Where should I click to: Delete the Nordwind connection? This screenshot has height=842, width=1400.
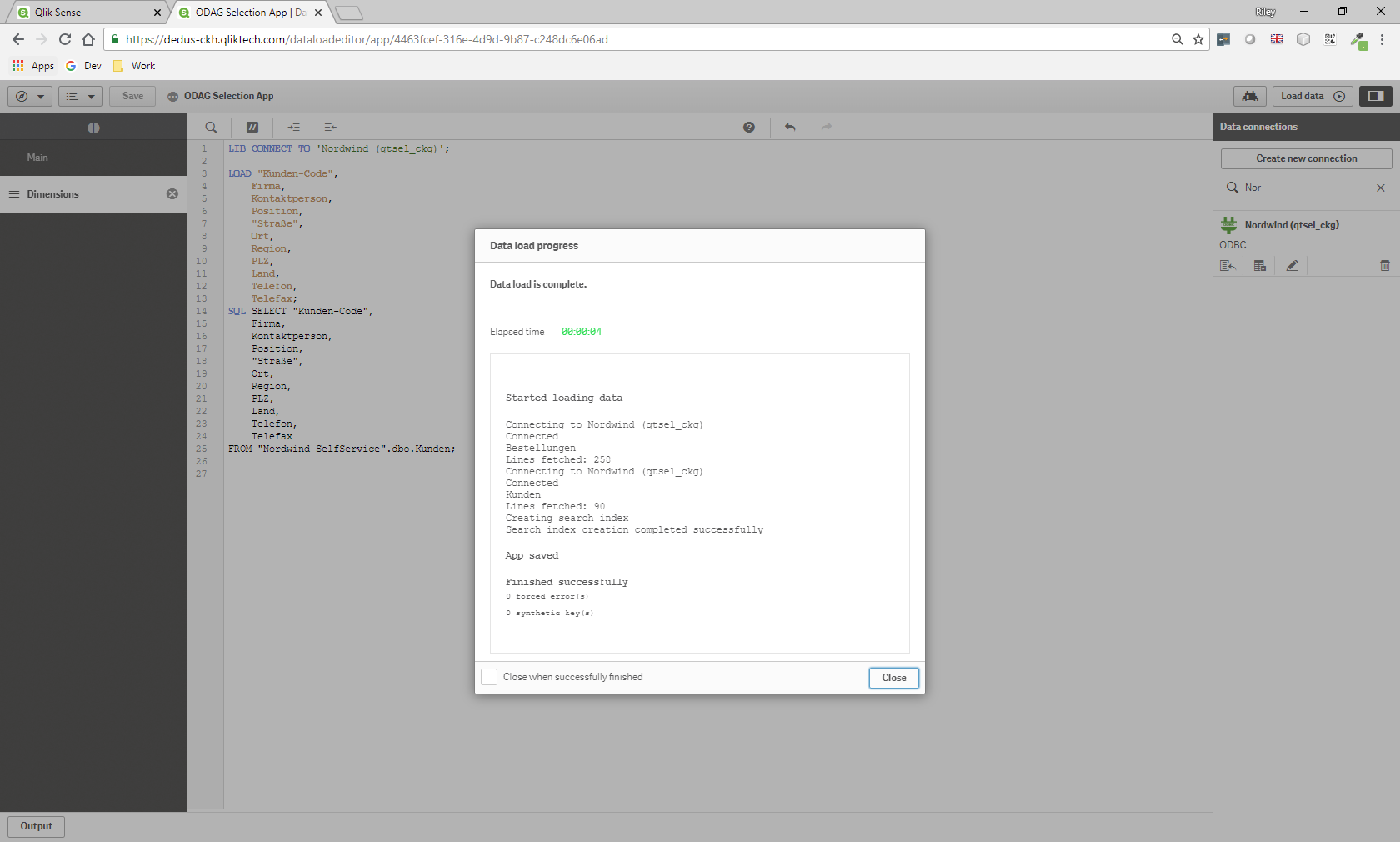[1385, 266]
